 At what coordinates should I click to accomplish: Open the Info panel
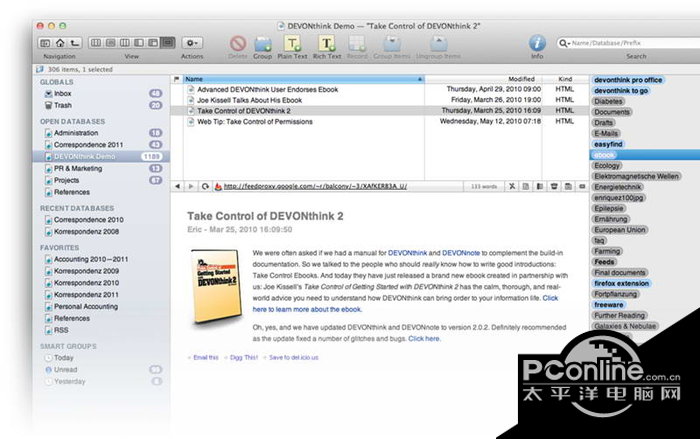537,43
